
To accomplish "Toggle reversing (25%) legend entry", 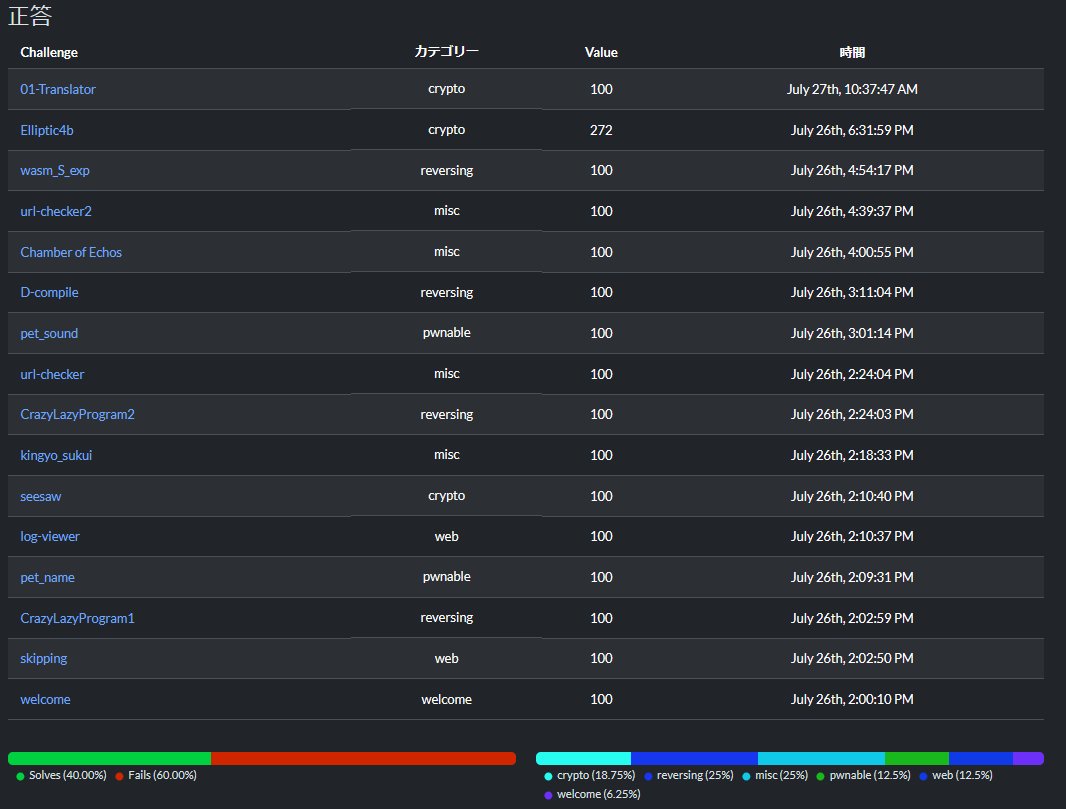I will [689, 776].
